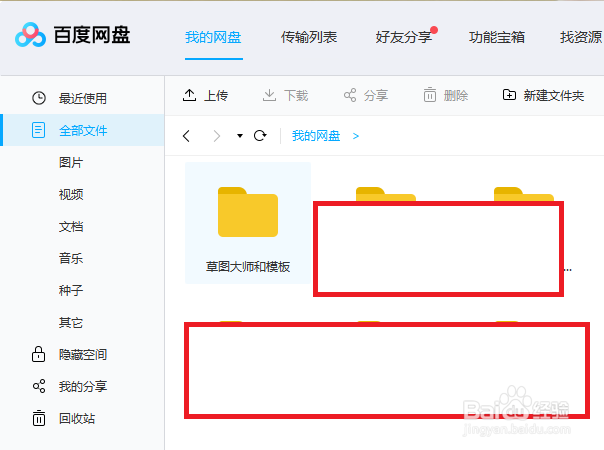Click the 百度网盘 title text
604x450 pixels.
[x=92, y=35]
